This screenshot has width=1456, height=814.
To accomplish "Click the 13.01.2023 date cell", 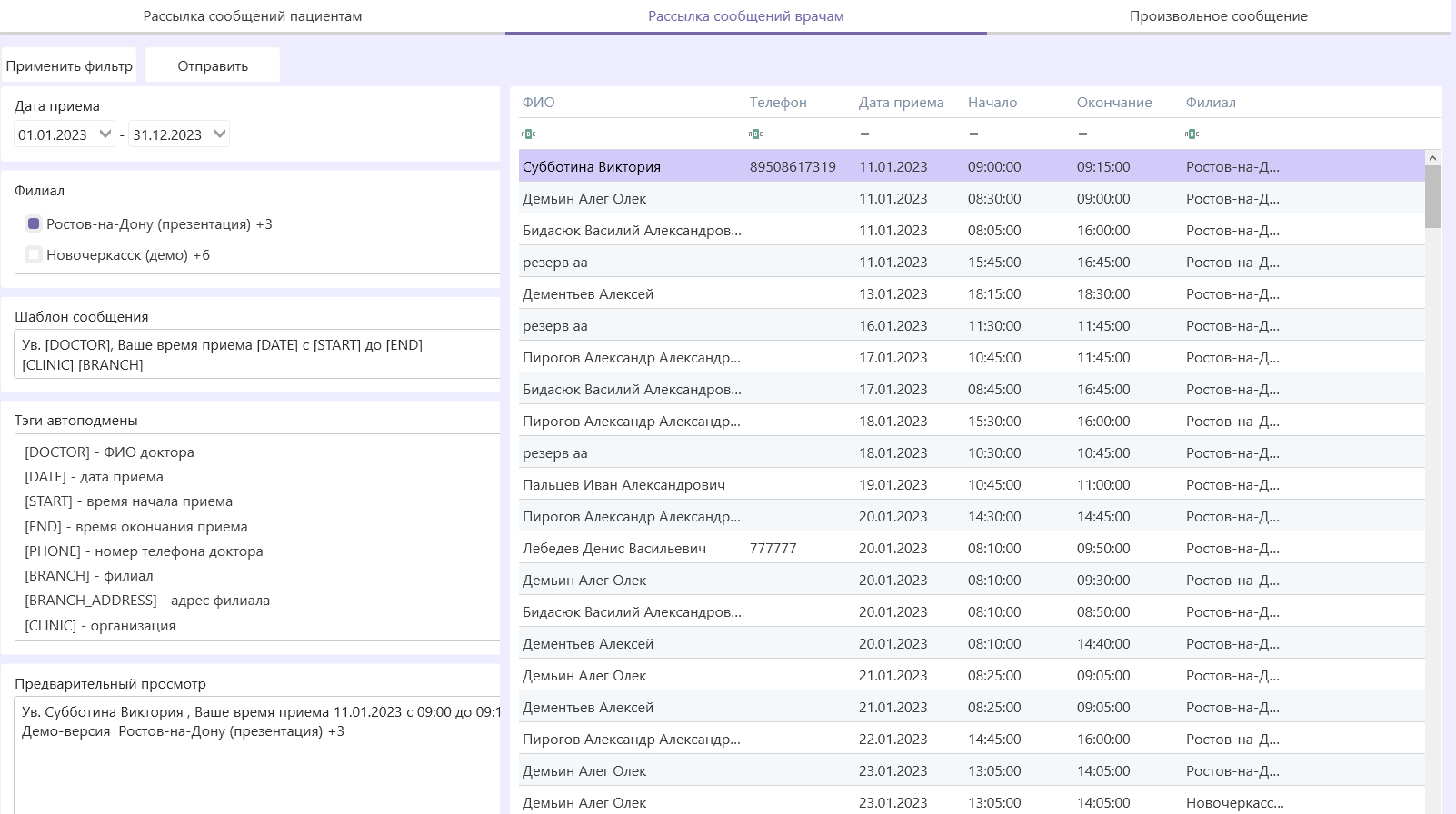I will pyautogui.click(x=893, y=294).
